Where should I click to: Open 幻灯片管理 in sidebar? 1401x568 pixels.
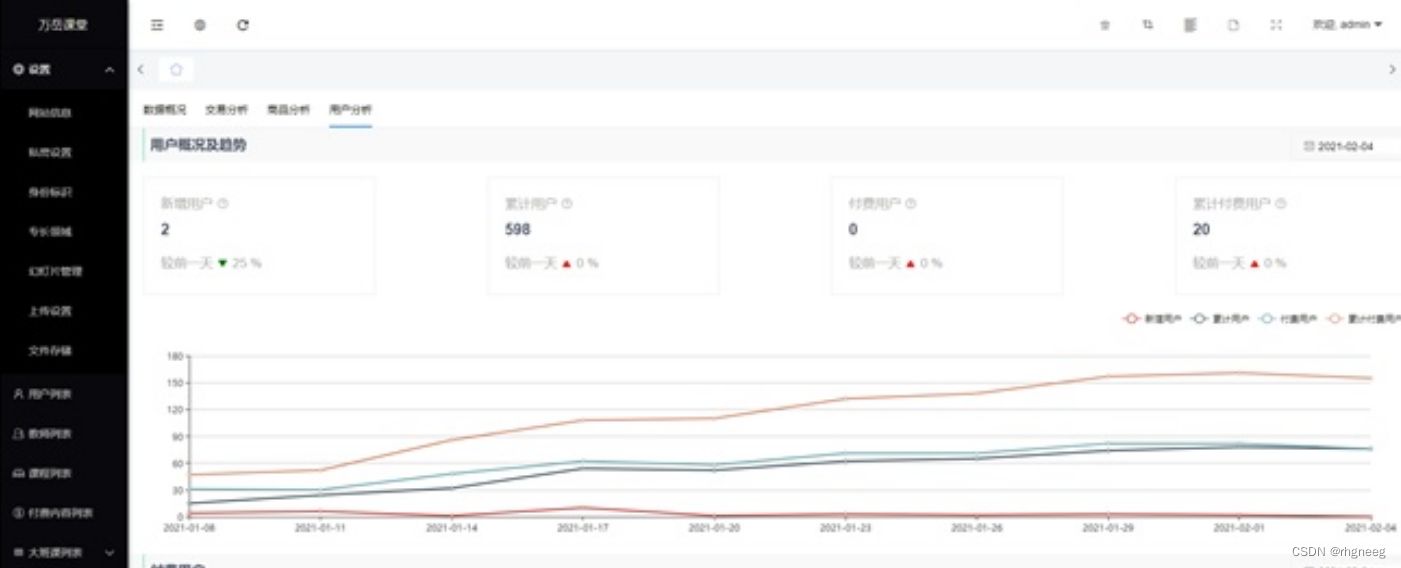(56, 271)
